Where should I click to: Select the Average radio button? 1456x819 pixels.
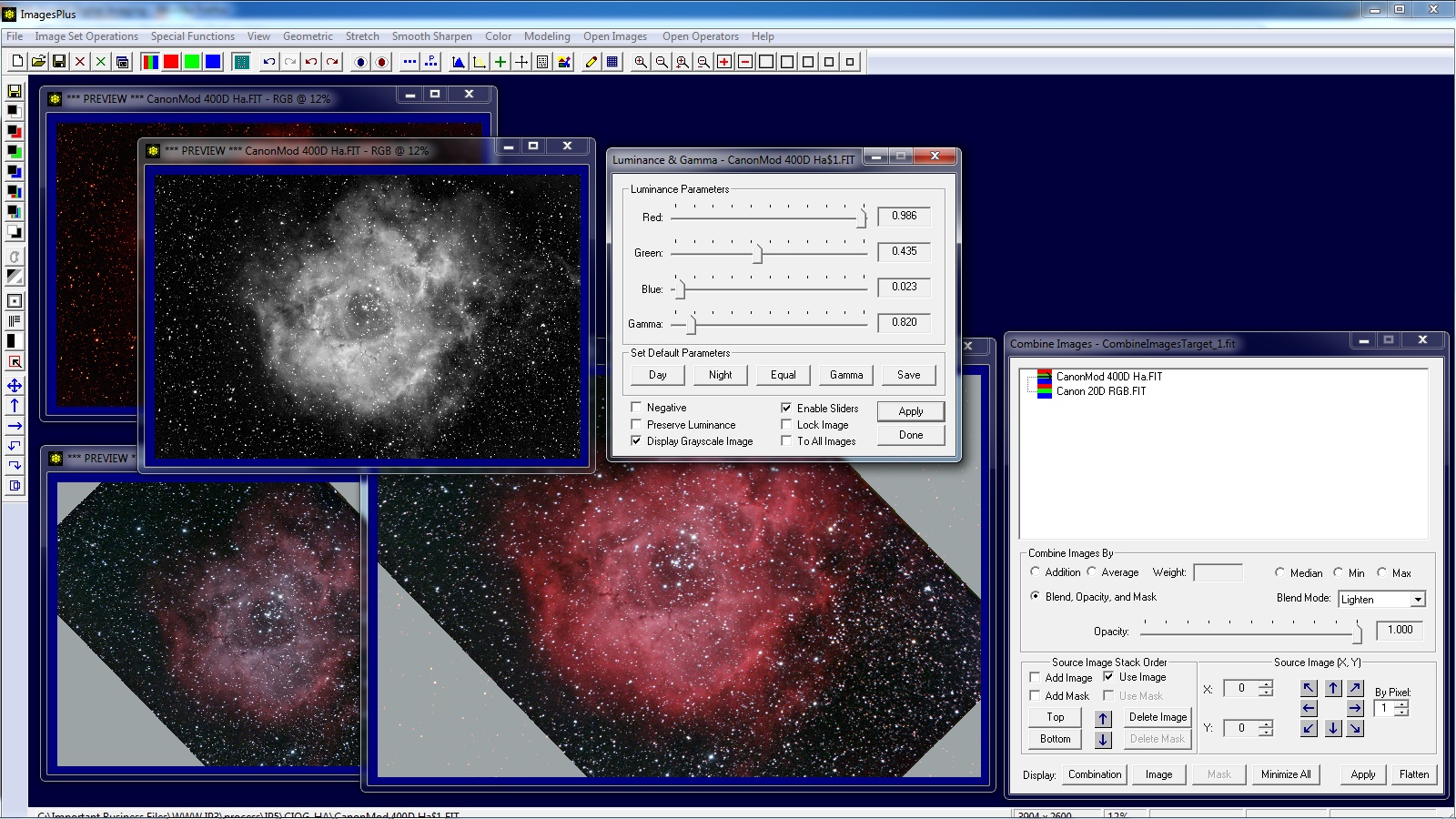click(x=1091, y=572)
